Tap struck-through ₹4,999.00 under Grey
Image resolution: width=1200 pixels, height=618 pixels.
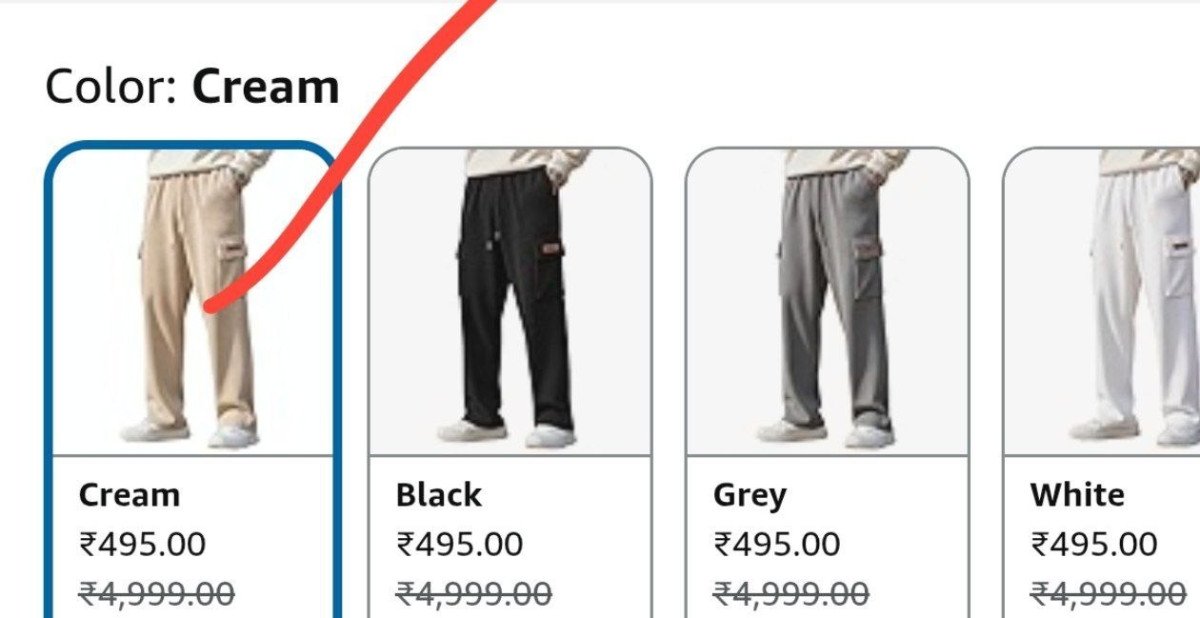click(x=791, y=595)
